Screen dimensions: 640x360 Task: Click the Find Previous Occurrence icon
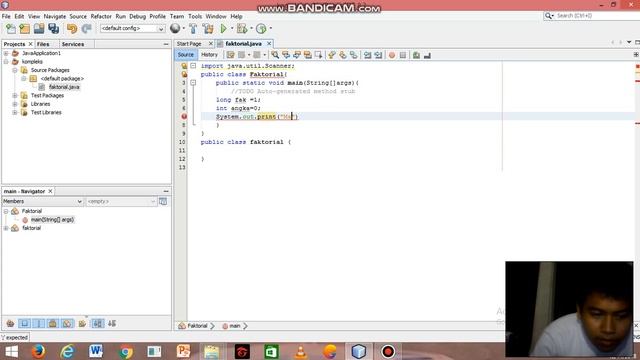[x=286, y=55]
